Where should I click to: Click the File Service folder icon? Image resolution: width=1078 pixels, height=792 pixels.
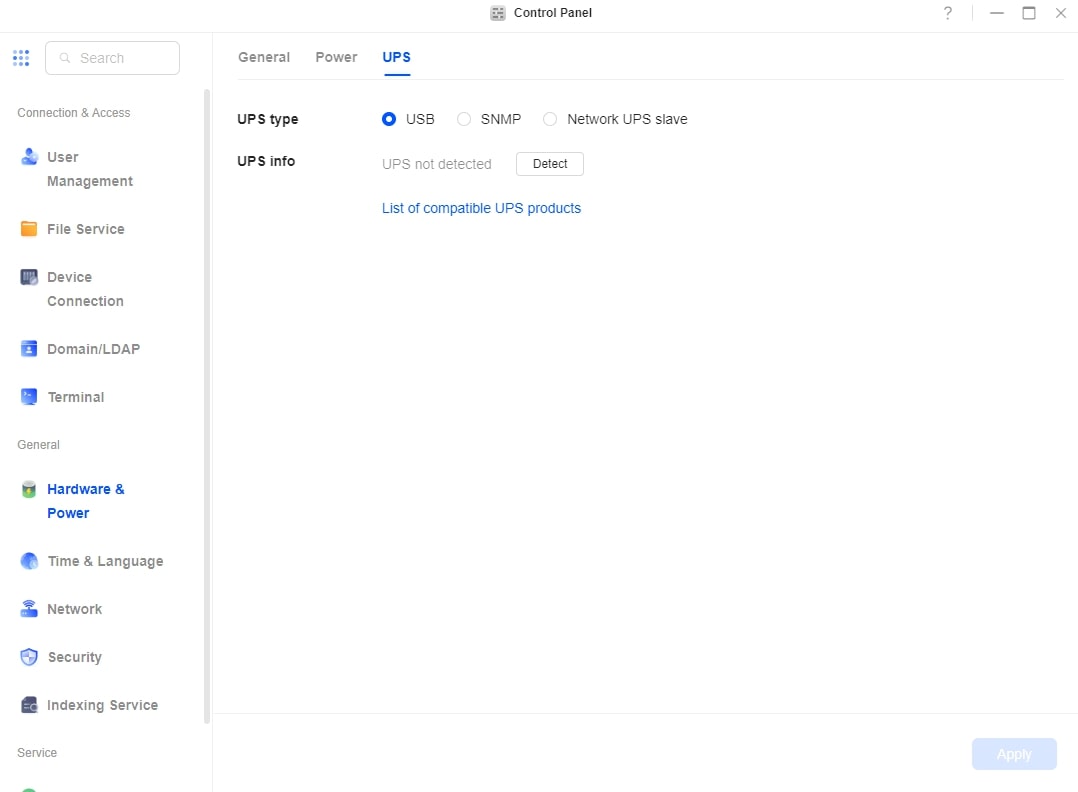(29, 229)
